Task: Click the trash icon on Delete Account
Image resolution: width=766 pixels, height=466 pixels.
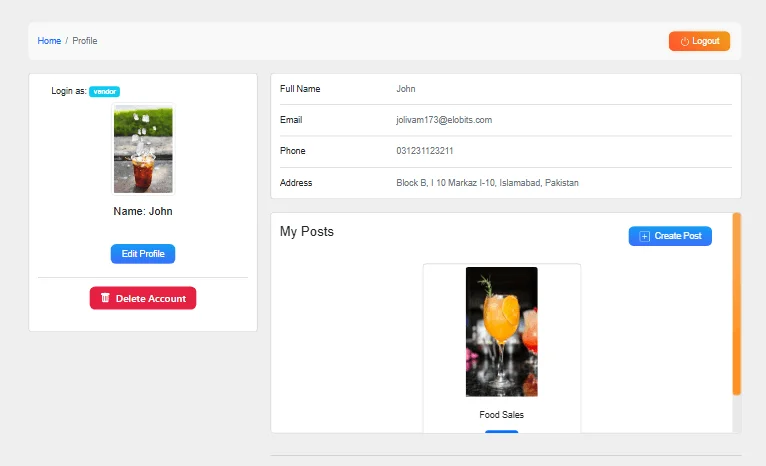Action: point(105,298)
